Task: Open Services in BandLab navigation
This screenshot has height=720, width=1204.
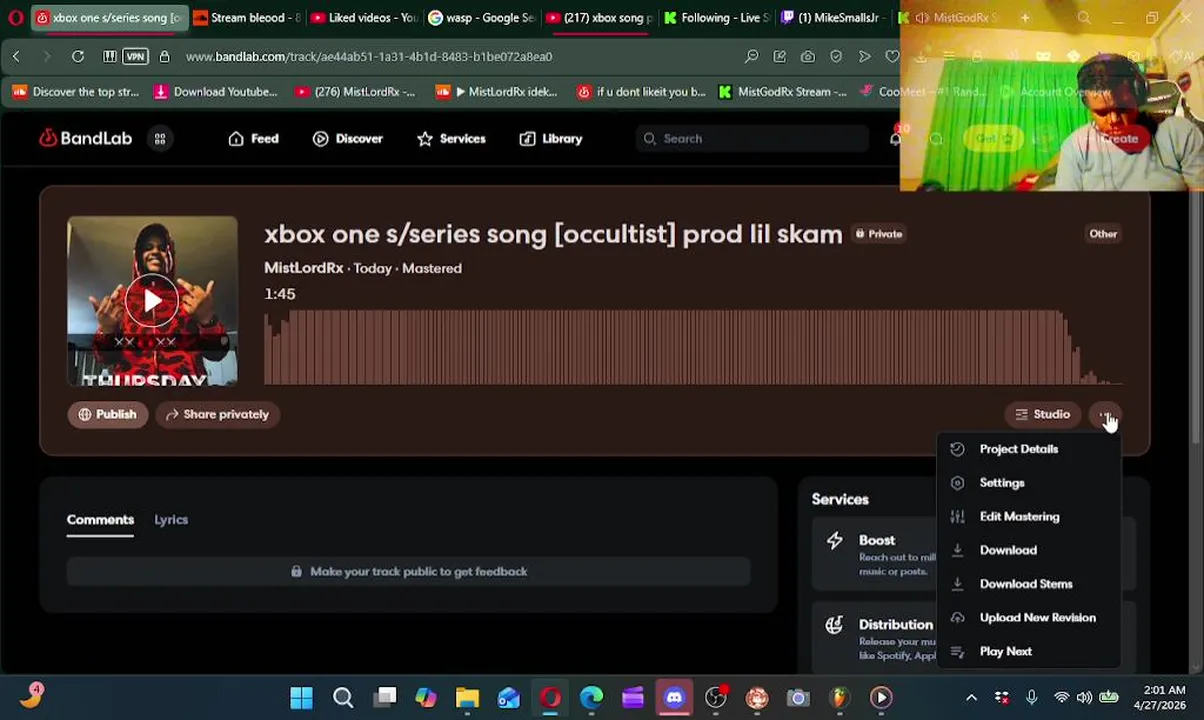Action: coord(451,139)
